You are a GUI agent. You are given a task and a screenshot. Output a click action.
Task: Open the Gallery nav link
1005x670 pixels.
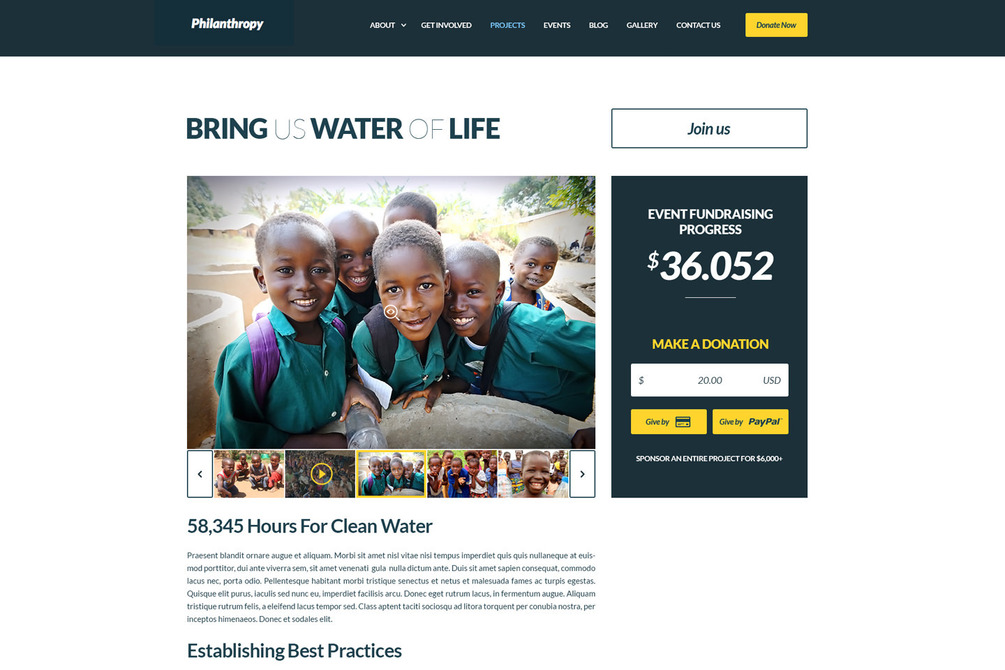642,25
